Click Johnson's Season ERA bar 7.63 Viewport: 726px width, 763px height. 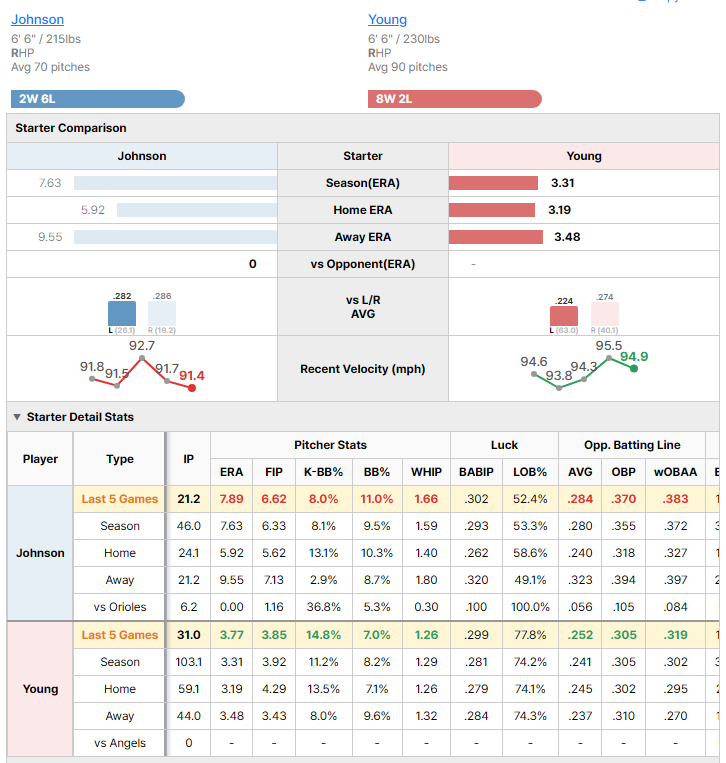(175, 183)
